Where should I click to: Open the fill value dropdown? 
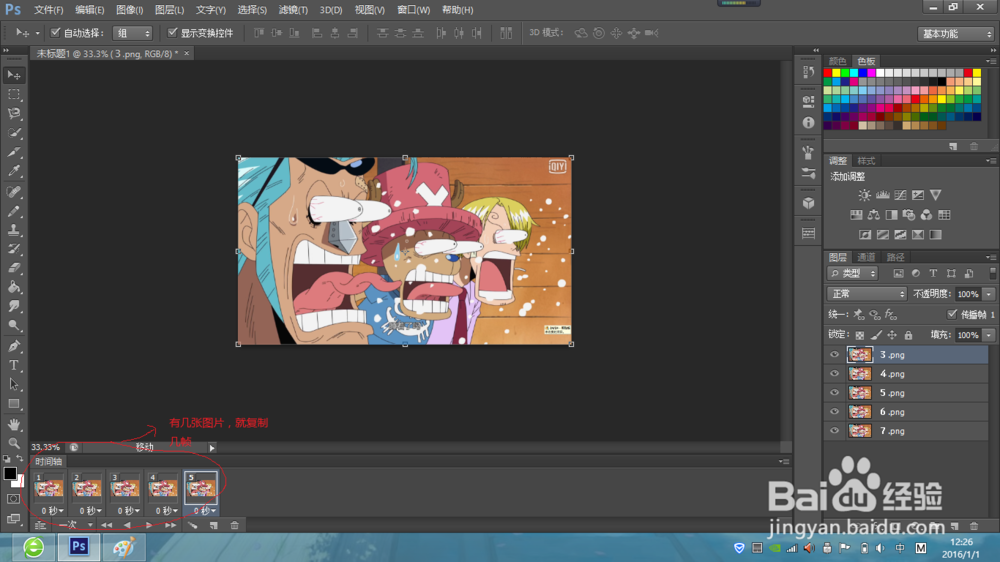[x=989, y=335]
